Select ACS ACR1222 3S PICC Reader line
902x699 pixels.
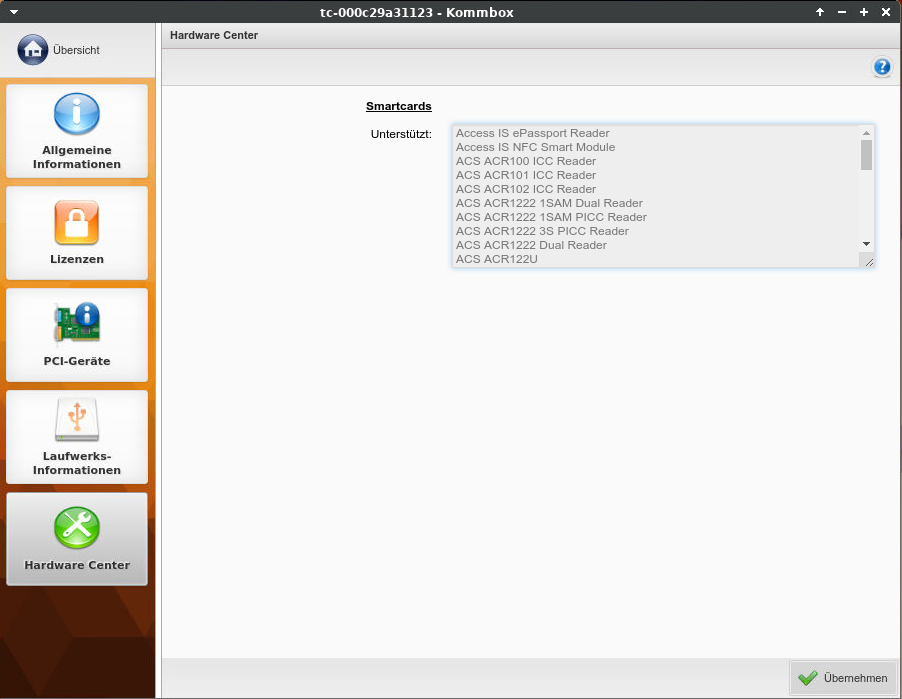coord(542,231)
